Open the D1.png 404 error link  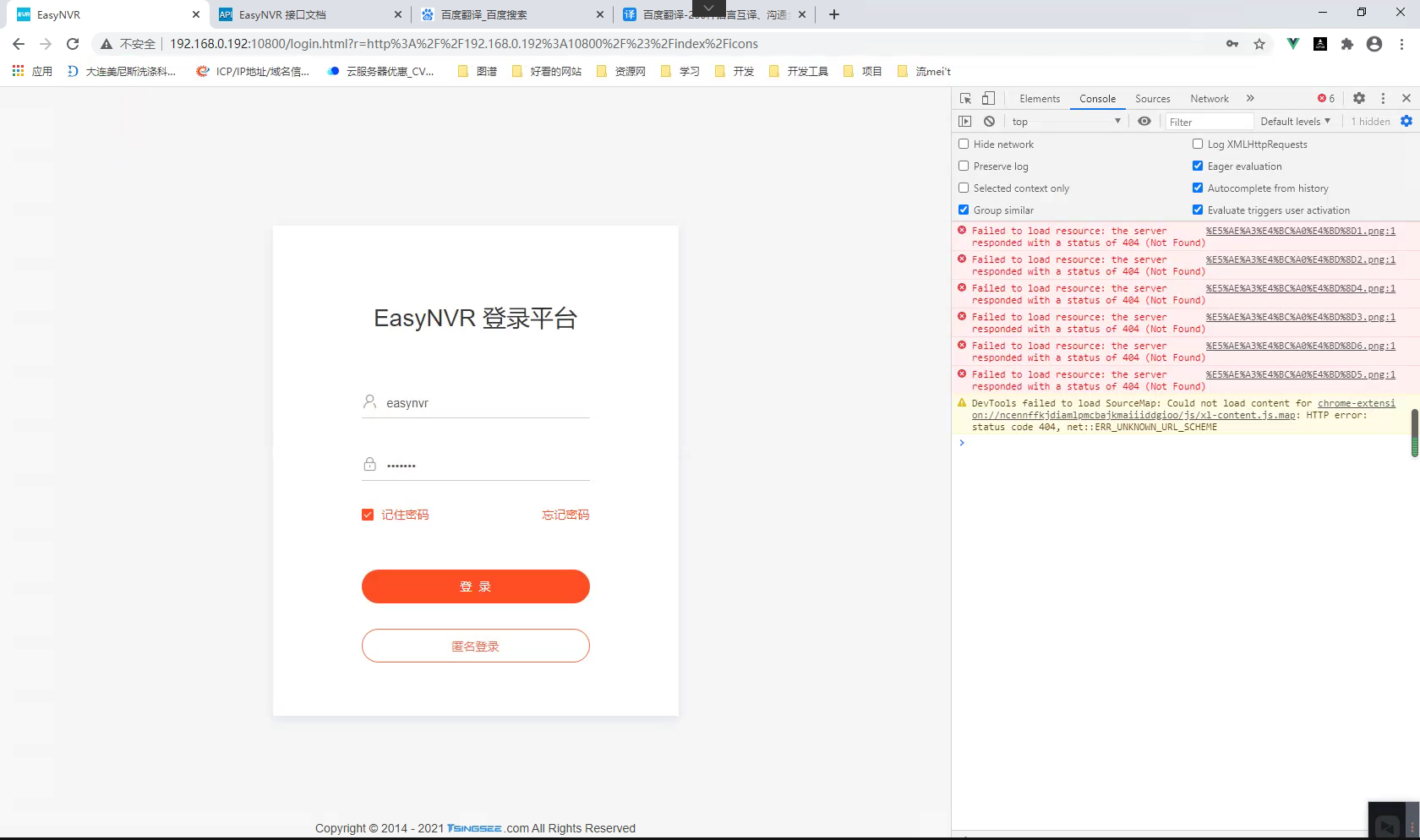pos(1301,231)
